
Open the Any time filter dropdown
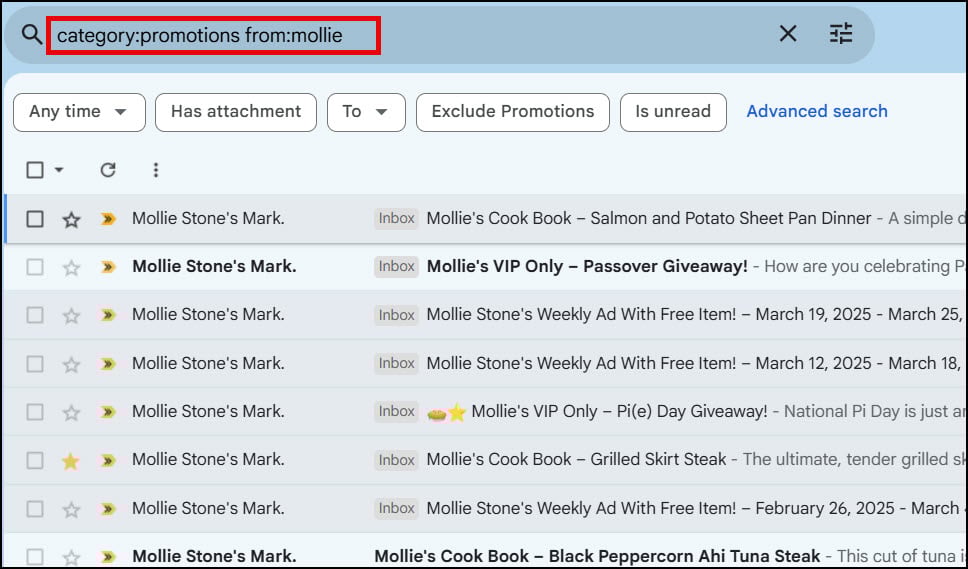click(79, 112)
